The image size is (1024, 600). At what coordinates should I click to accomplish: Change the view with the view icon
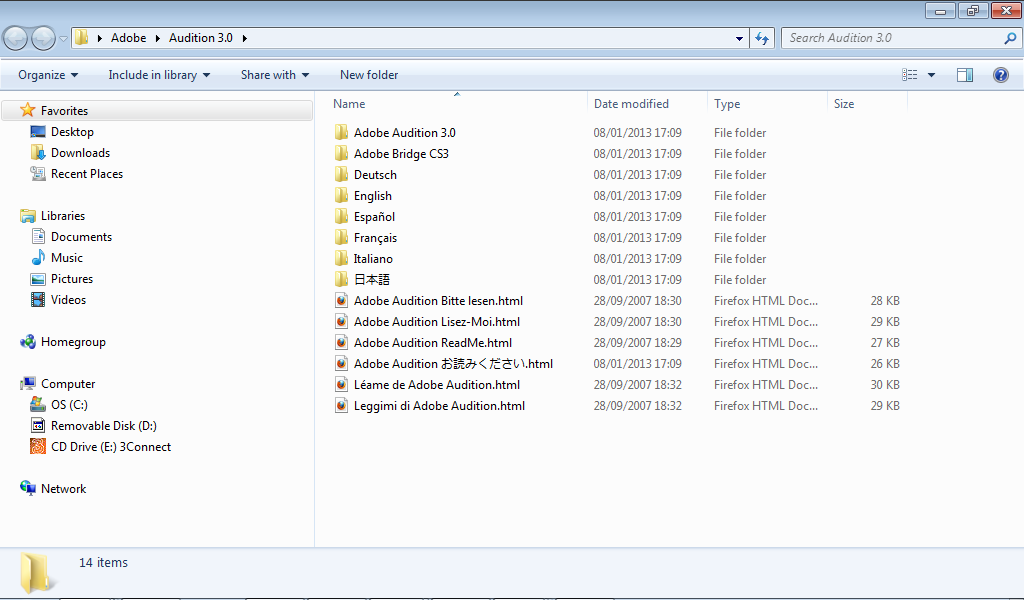click(910, 75)
